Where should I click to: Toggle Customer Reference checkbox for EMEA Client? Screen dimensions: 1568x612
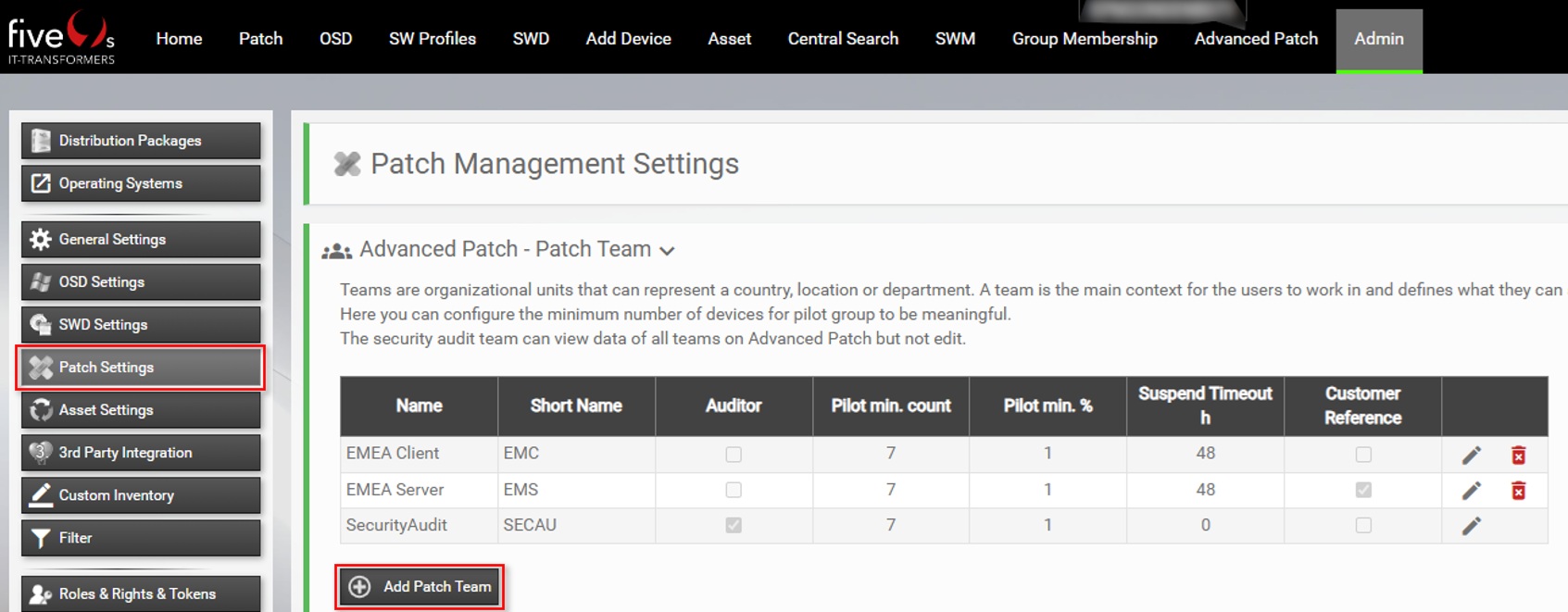1362,455
